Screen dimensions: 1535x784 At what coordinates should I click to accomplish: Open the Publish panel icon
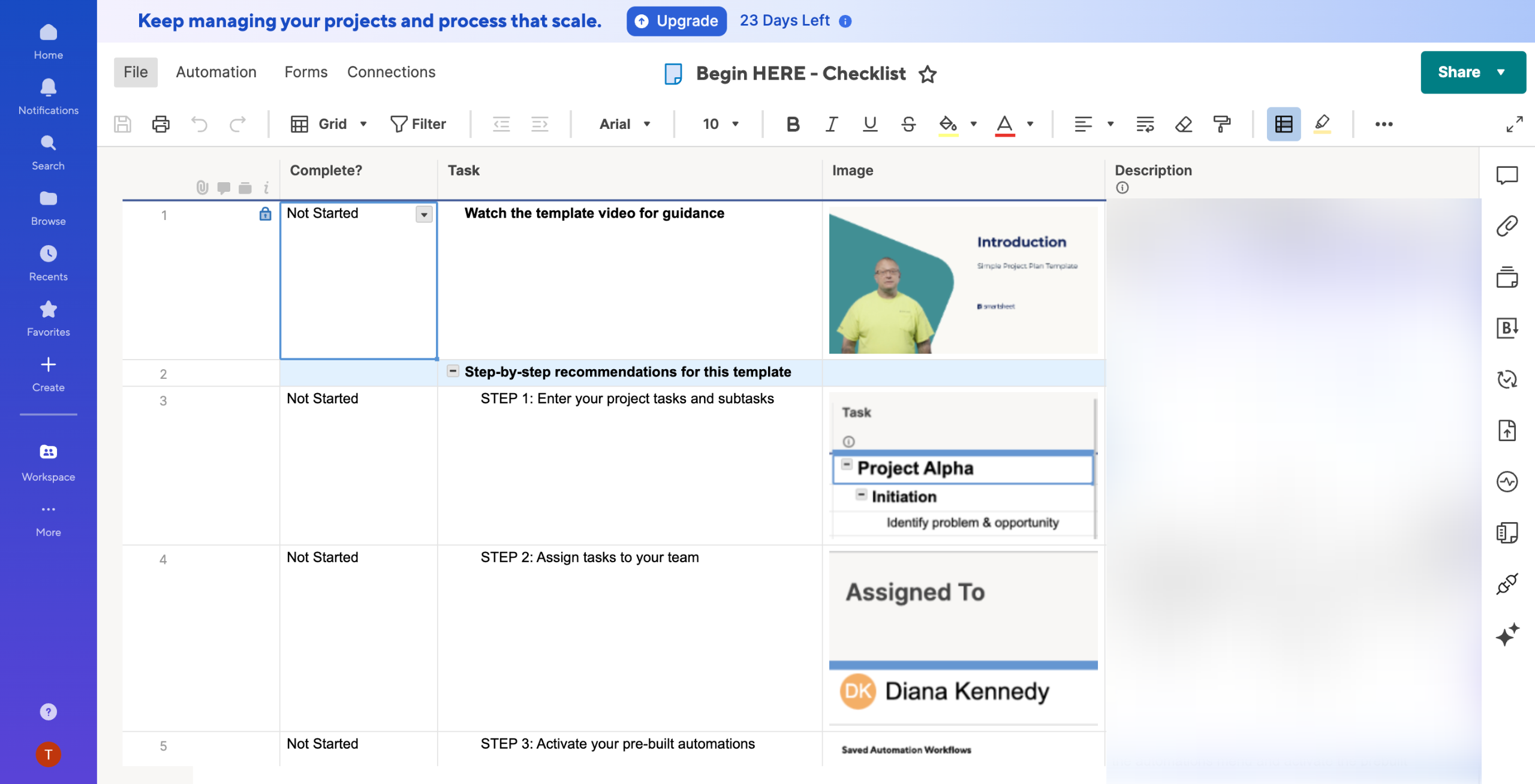(1507, 430)
